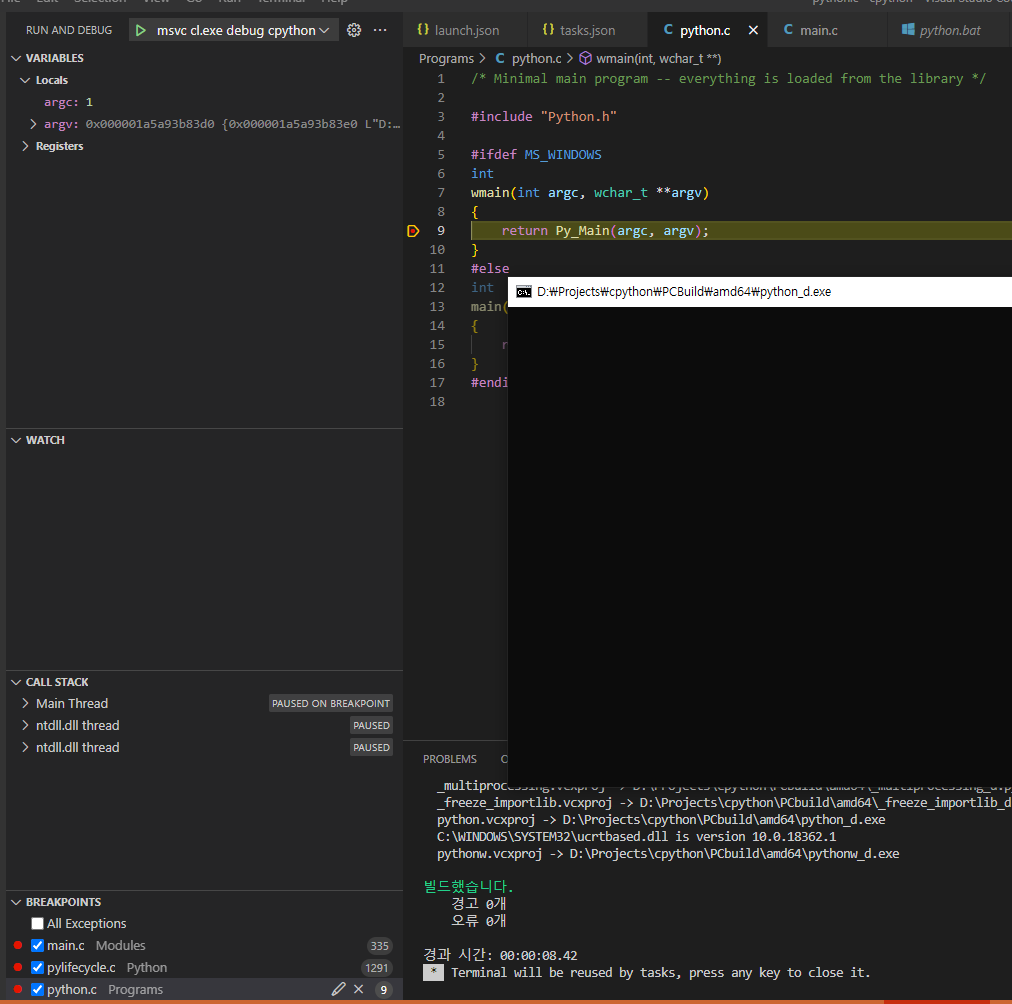Viewport: 1012px width, 1004px height.
Task: Switch to the launch.json tab
Action: point(466,30)
